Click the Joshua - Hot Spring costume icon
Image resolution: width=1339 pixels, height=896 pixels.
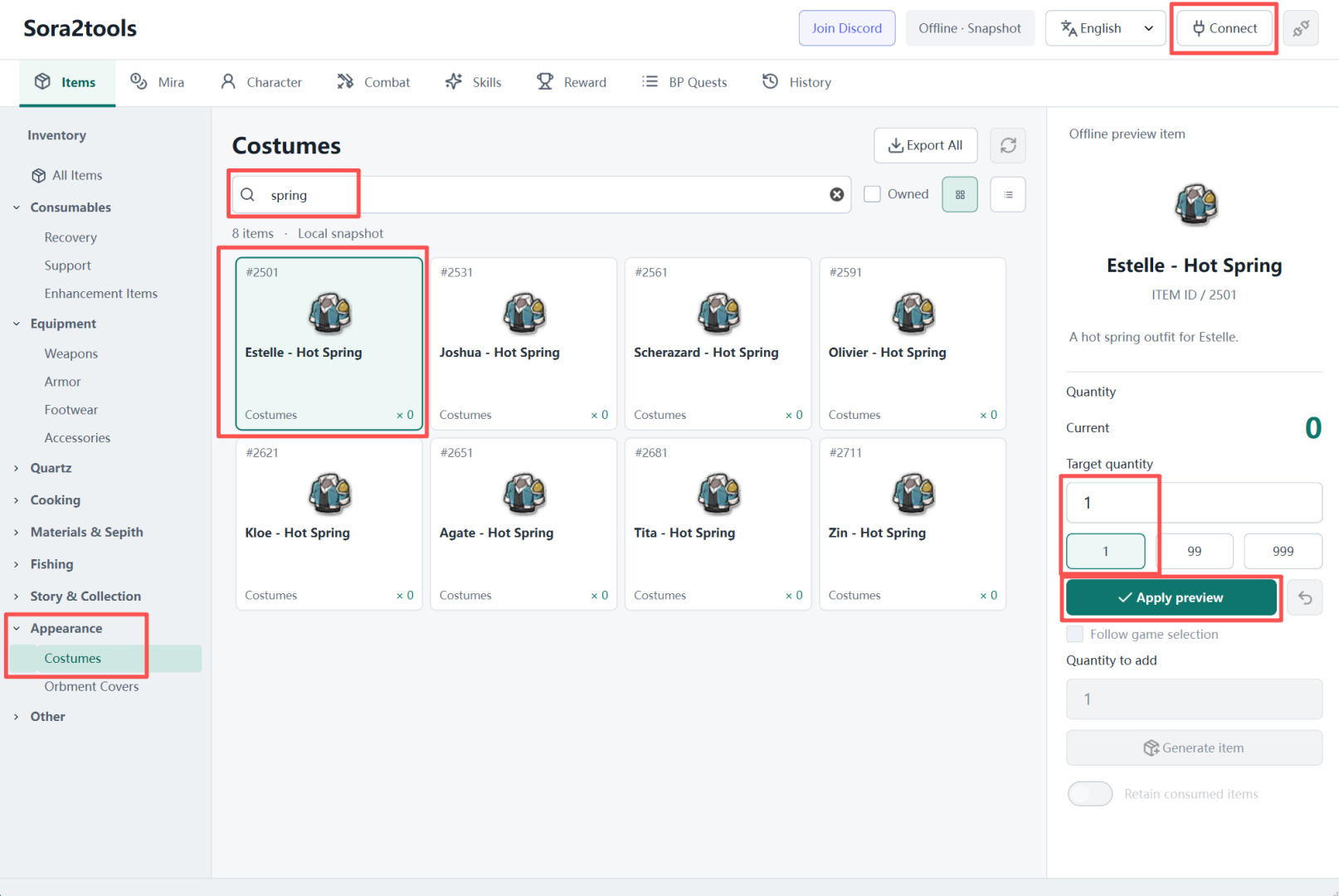(x=524, y=313)
